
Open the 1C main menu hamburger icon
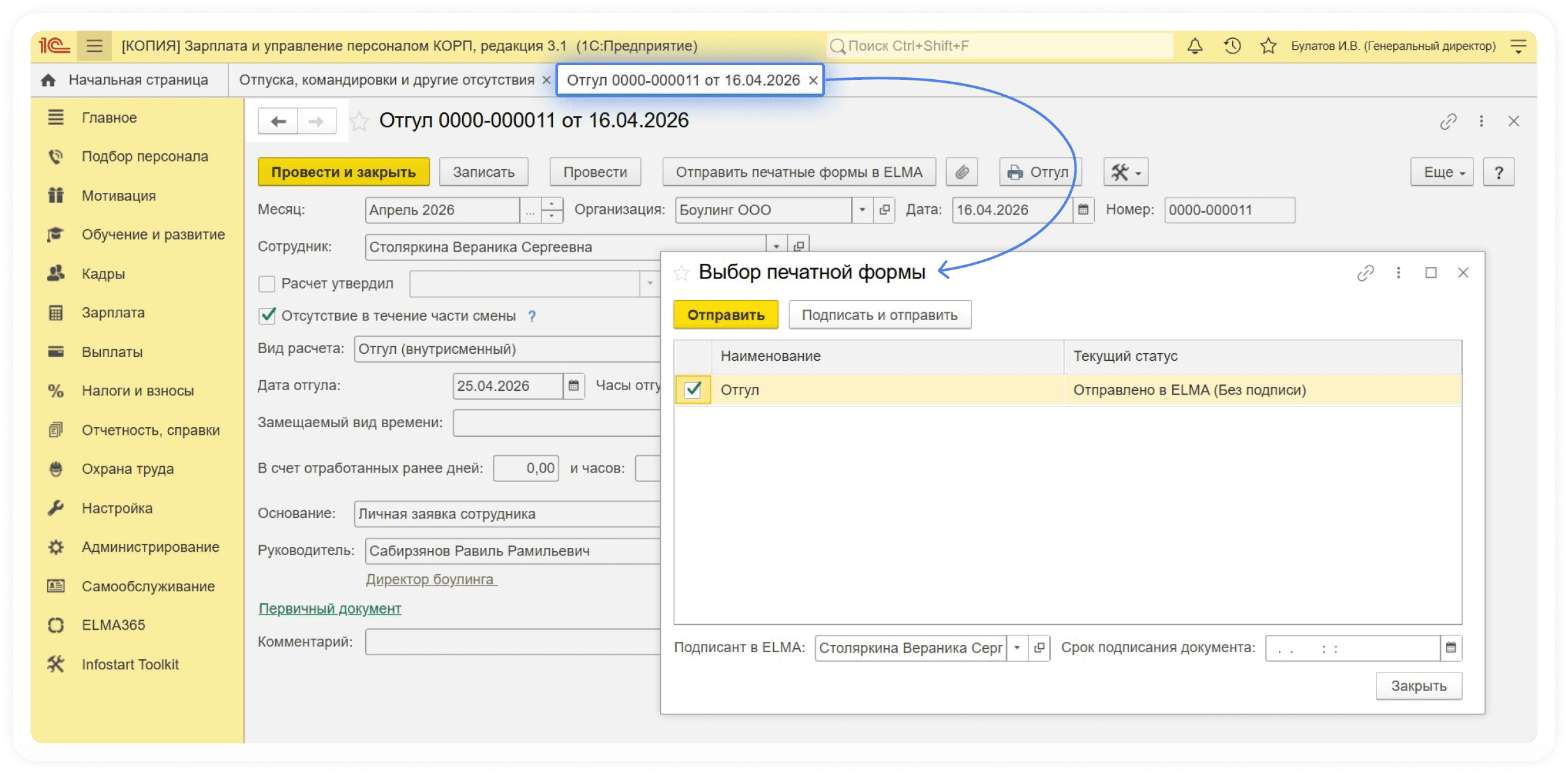(94, 46)
